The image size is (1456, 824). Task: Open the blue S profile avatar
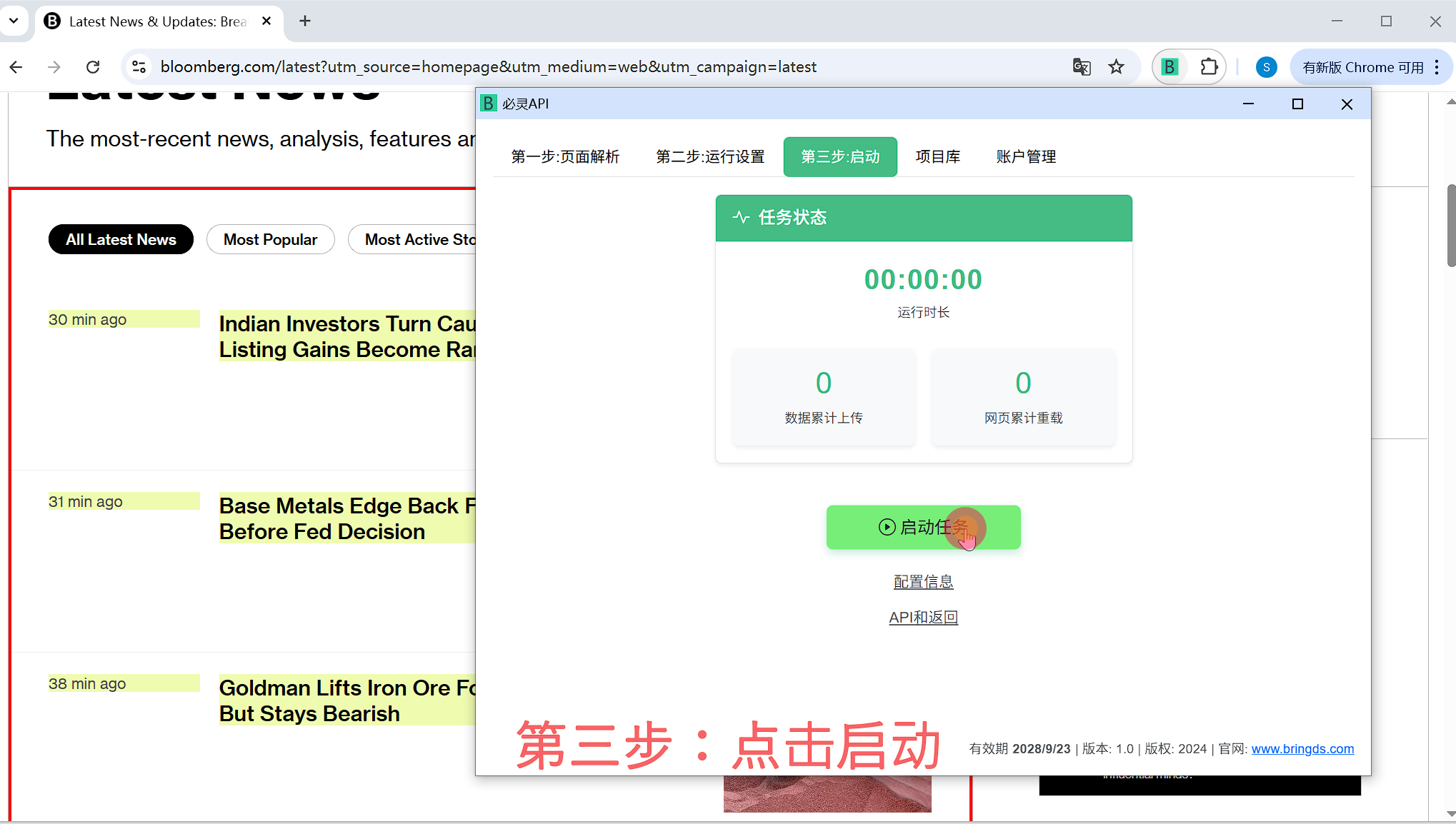click(1266, 67)
